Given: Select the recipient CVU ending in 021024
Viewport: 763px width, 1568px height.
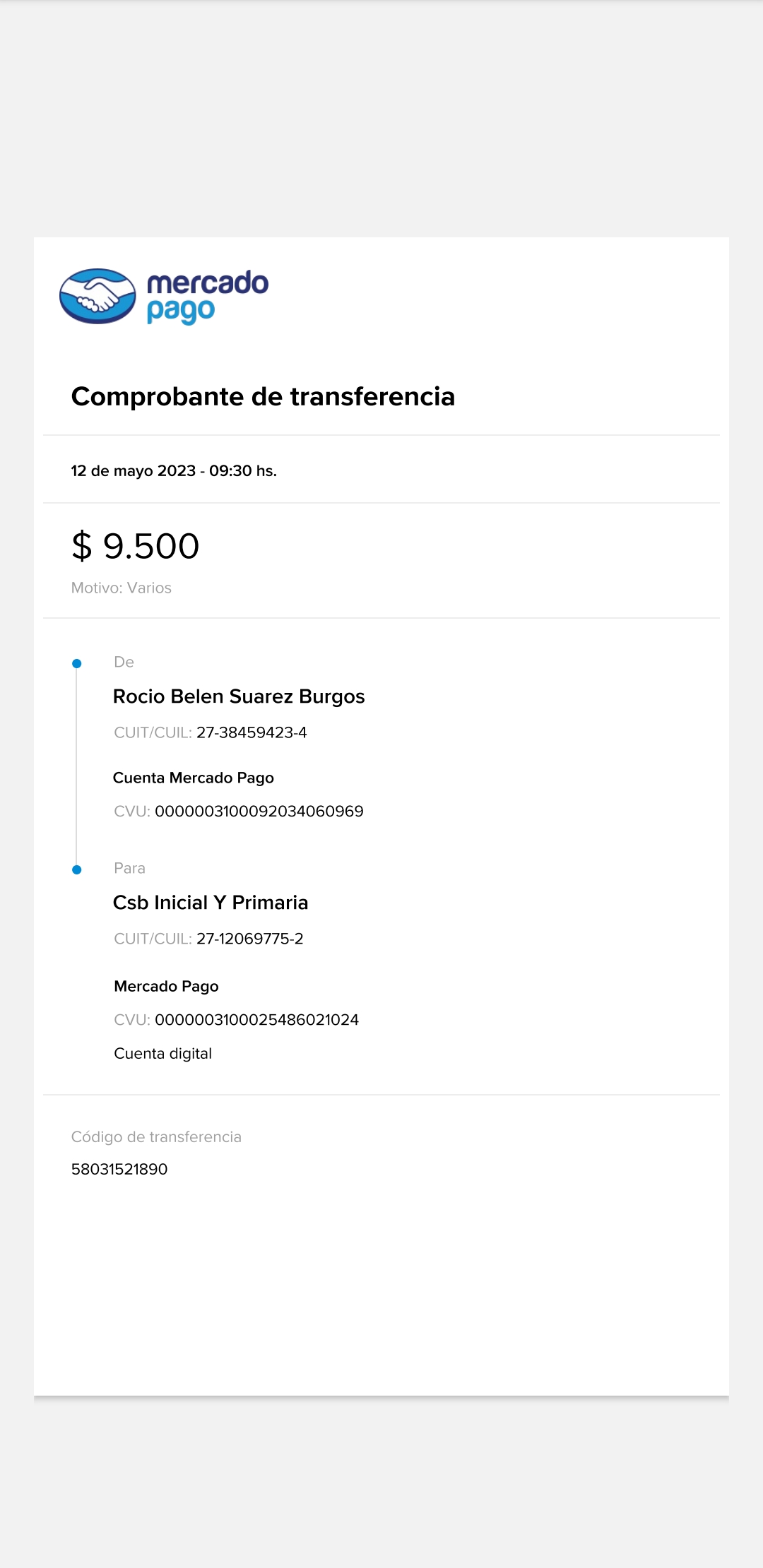Looking at the screenshot, I should (x=256, y=1021).
